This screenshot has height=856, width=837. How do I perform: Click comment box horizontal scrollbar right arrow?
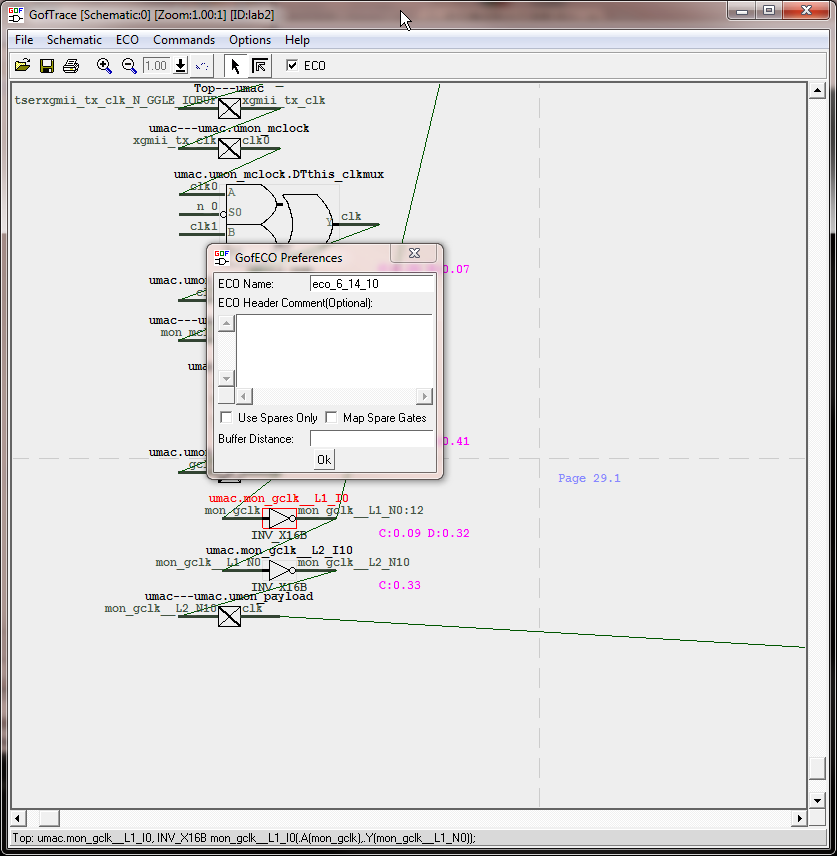click(424, 396)
